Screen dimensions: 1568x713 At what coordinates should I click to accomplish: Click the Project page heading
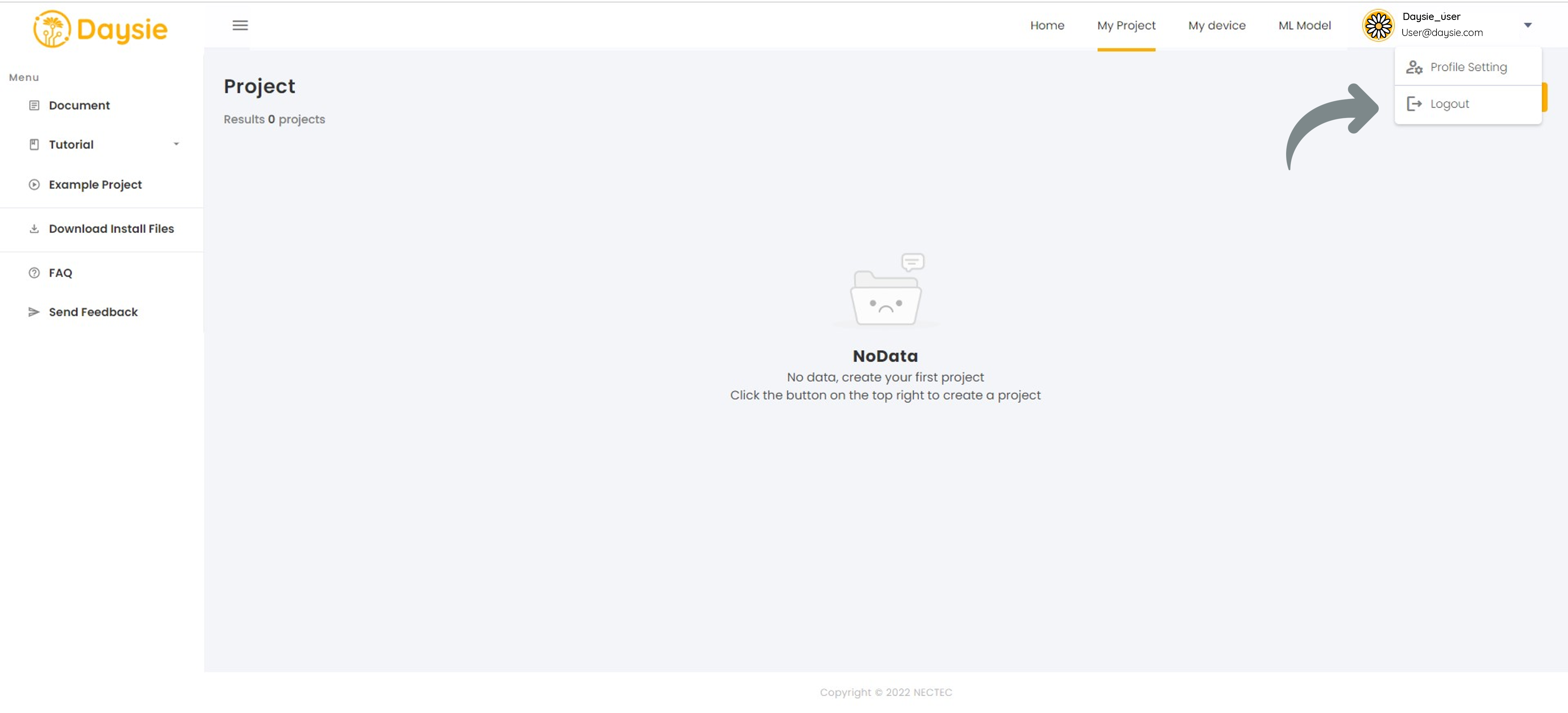point(259,87)
